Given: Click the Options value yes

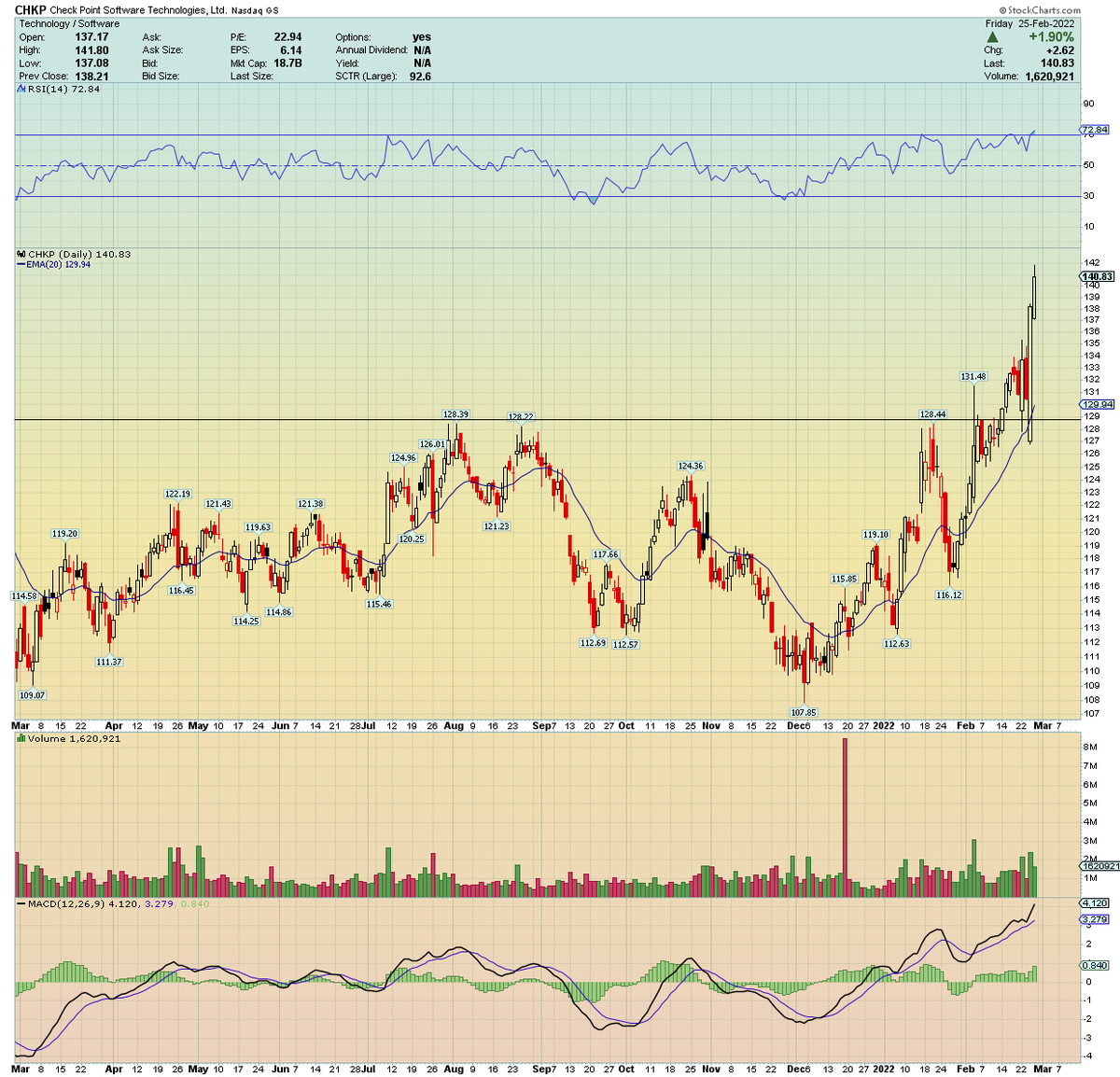Looking at the screenshot, I should pyautogui.click(x=422, y=37).
